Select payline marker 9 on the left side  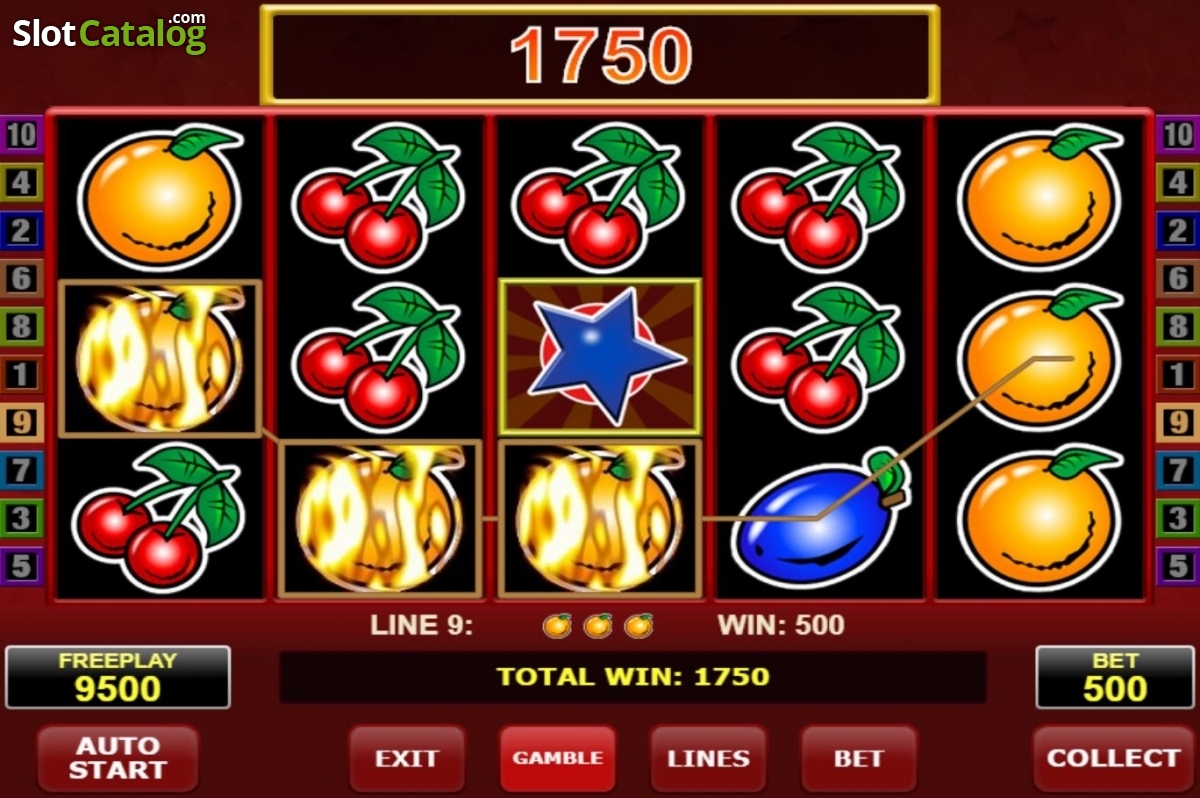coord(22,421)
